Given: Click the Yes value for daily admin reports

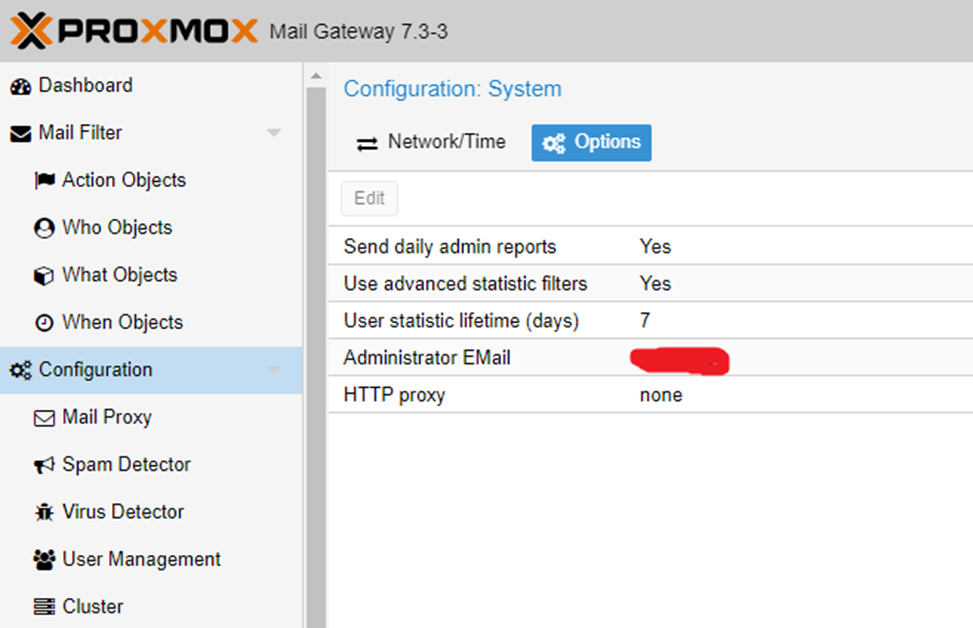Looking at the screenshot, I should point(655,246).
